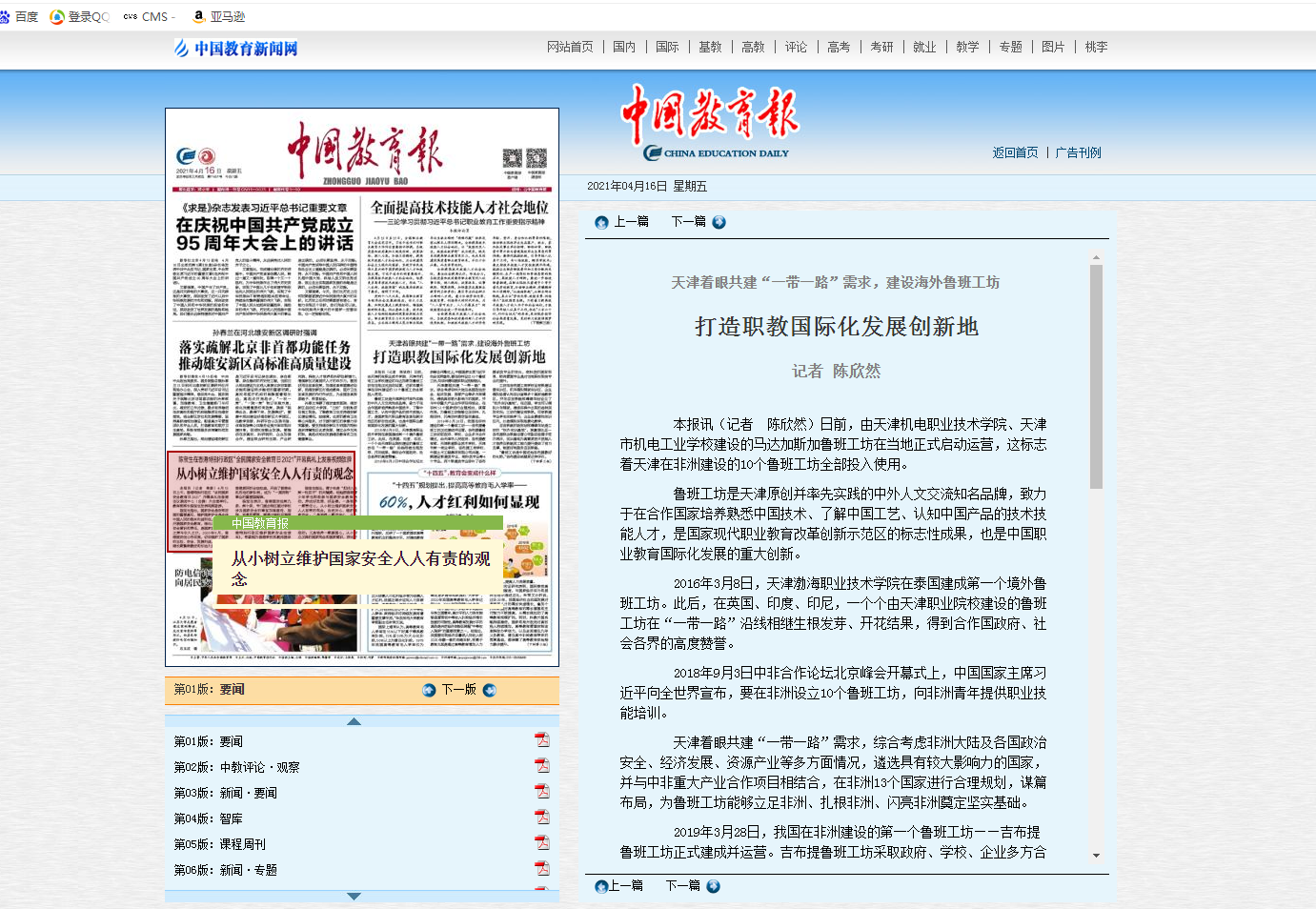Click the previous-article arrow icon above the article
Image resolution: width=1316 pixels, height=909 pixels.
[601, 222]
